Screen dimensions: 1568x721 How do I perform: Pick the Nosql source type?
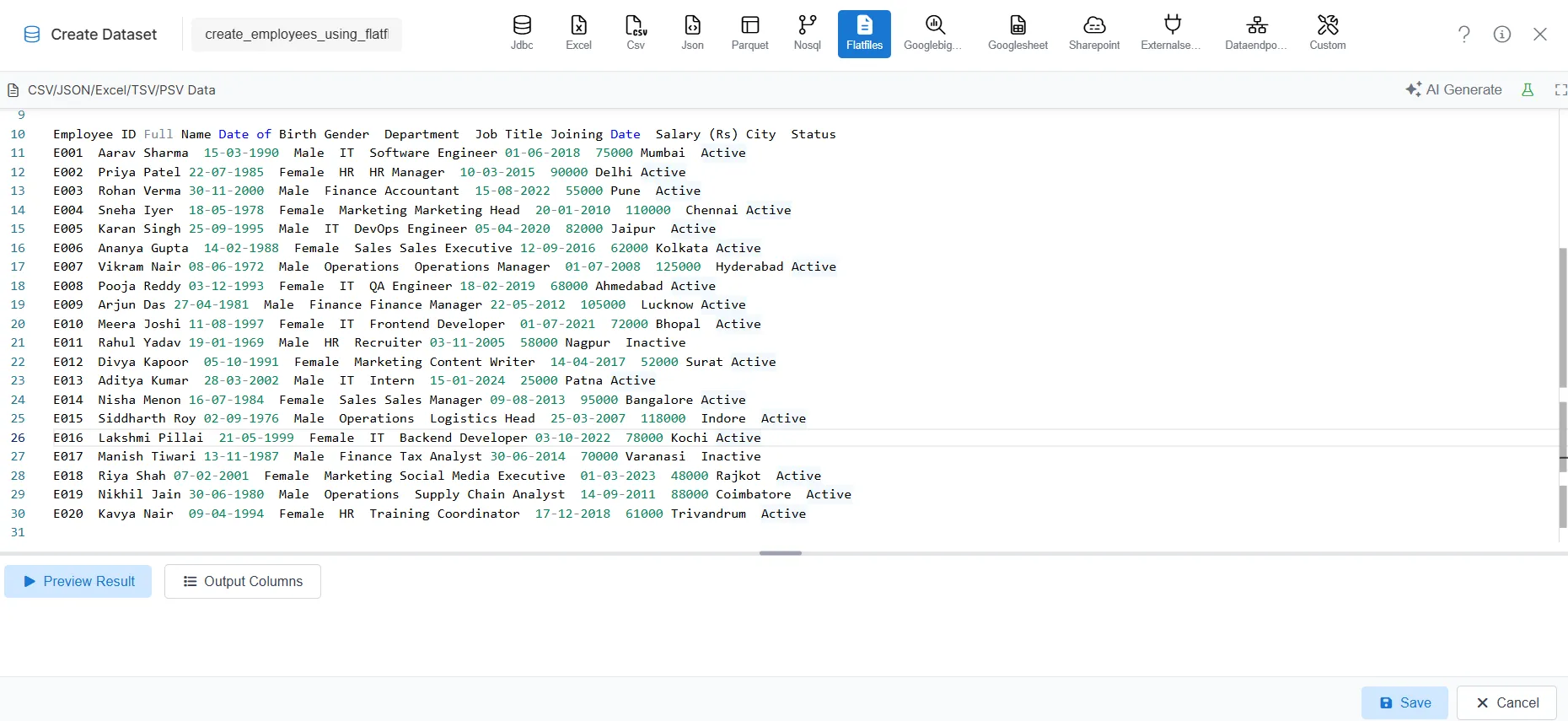click(807, 34)
